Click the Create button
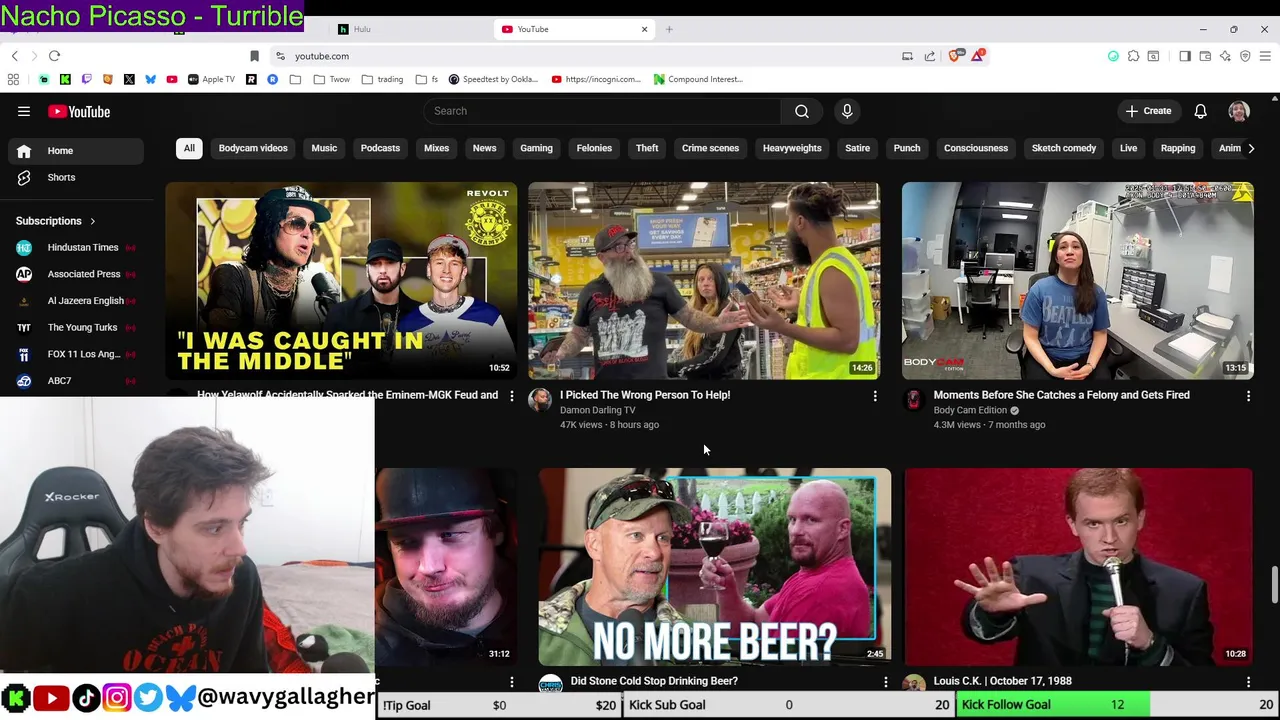 1147,111
